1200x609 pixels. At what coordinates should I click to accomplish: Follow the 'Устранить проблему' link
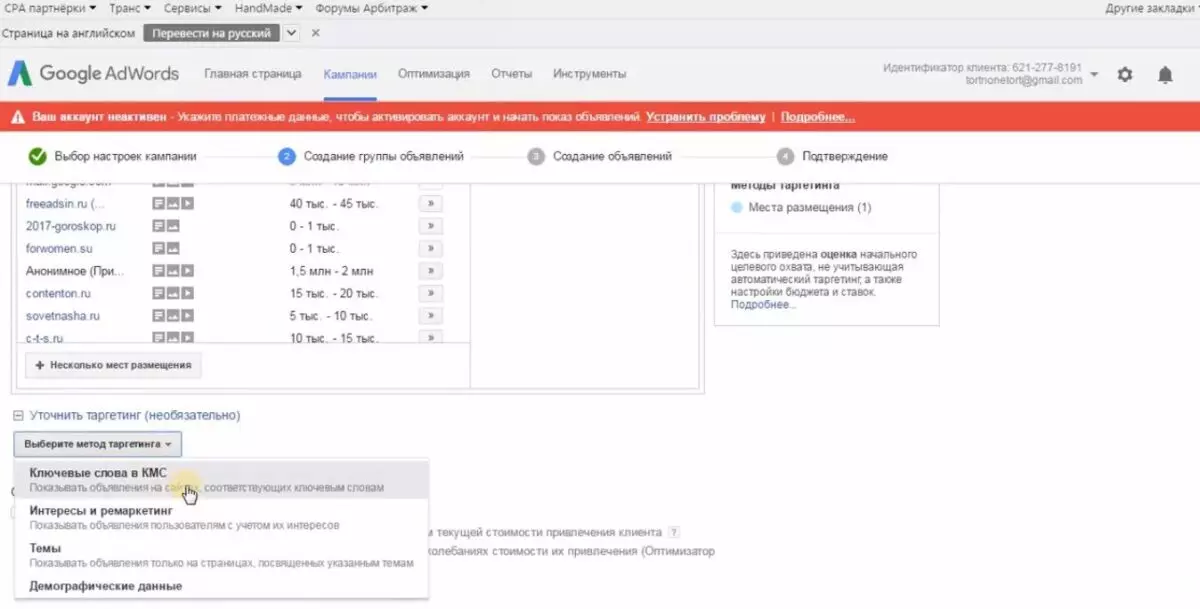click(705, 117)
